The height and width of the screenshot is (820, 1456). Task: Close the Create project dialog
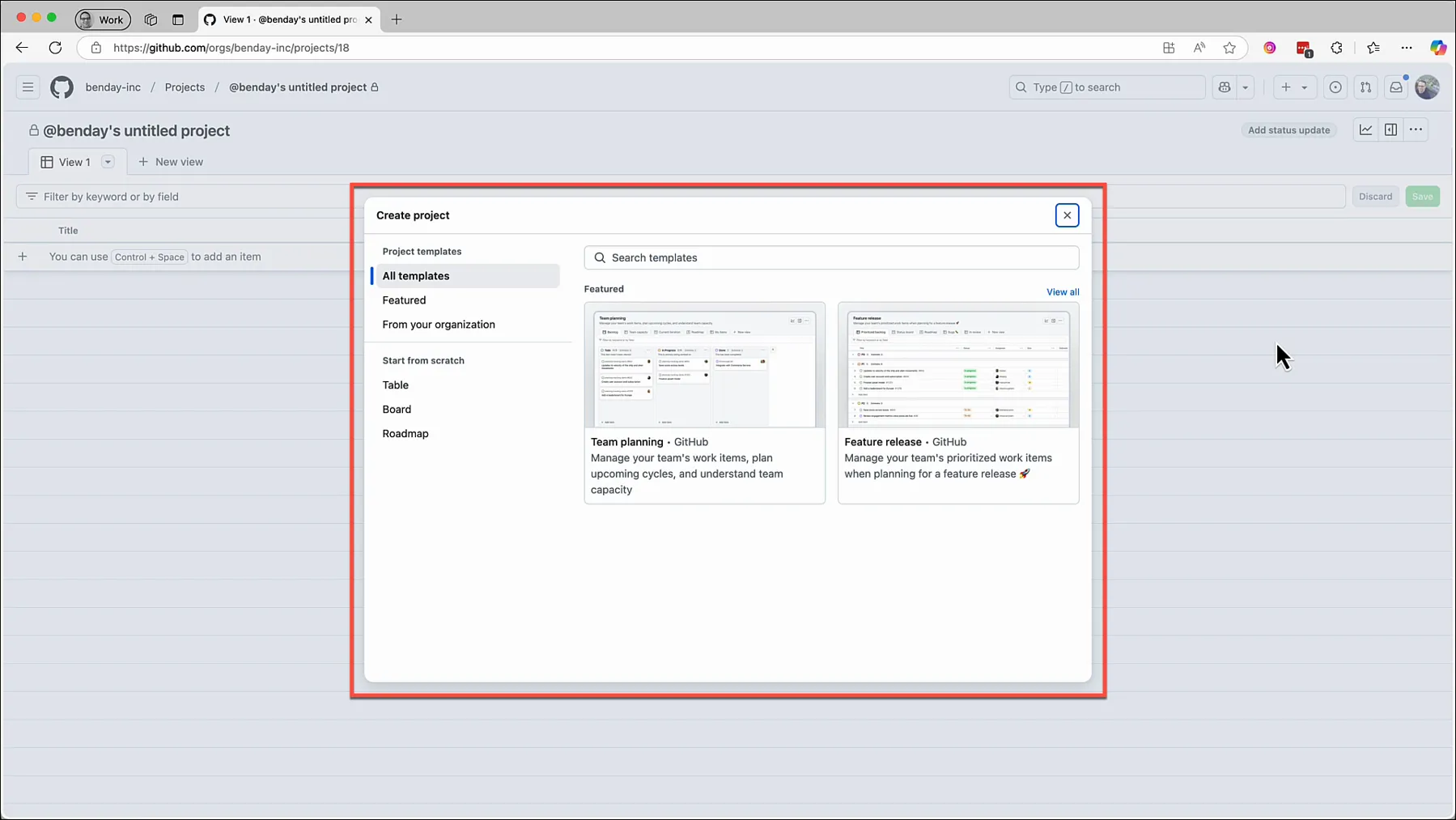click(x=1067, y=215)
